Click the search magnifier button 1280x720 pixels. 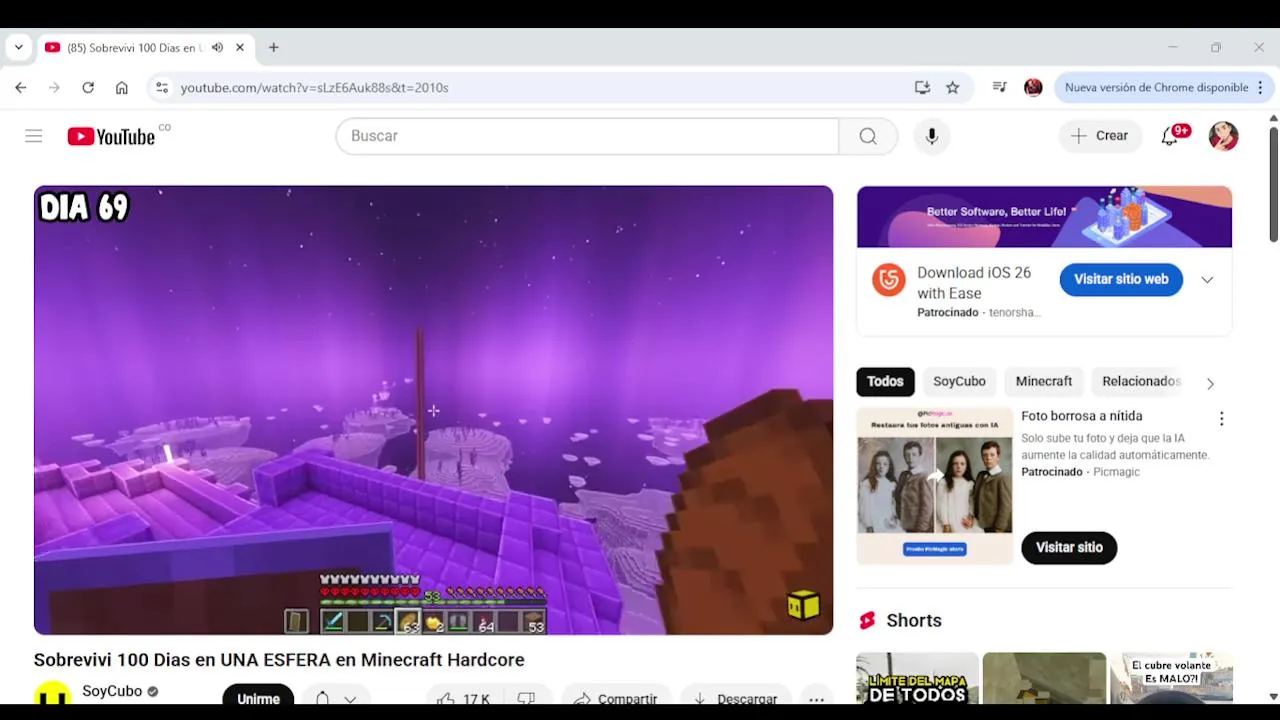(868, 136)
